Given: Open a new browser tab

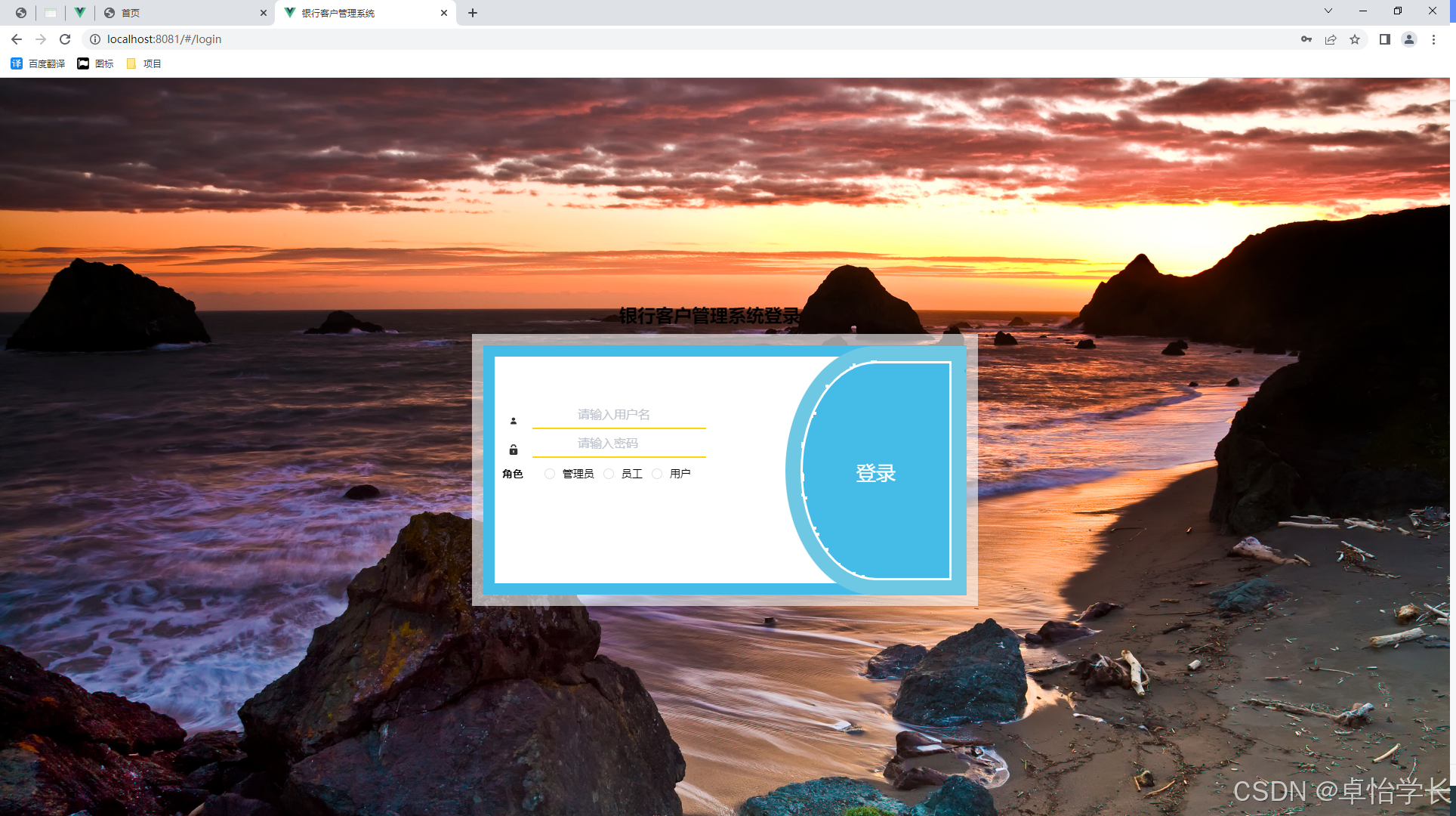Looking at the screenshot, I should coord(473,13).
